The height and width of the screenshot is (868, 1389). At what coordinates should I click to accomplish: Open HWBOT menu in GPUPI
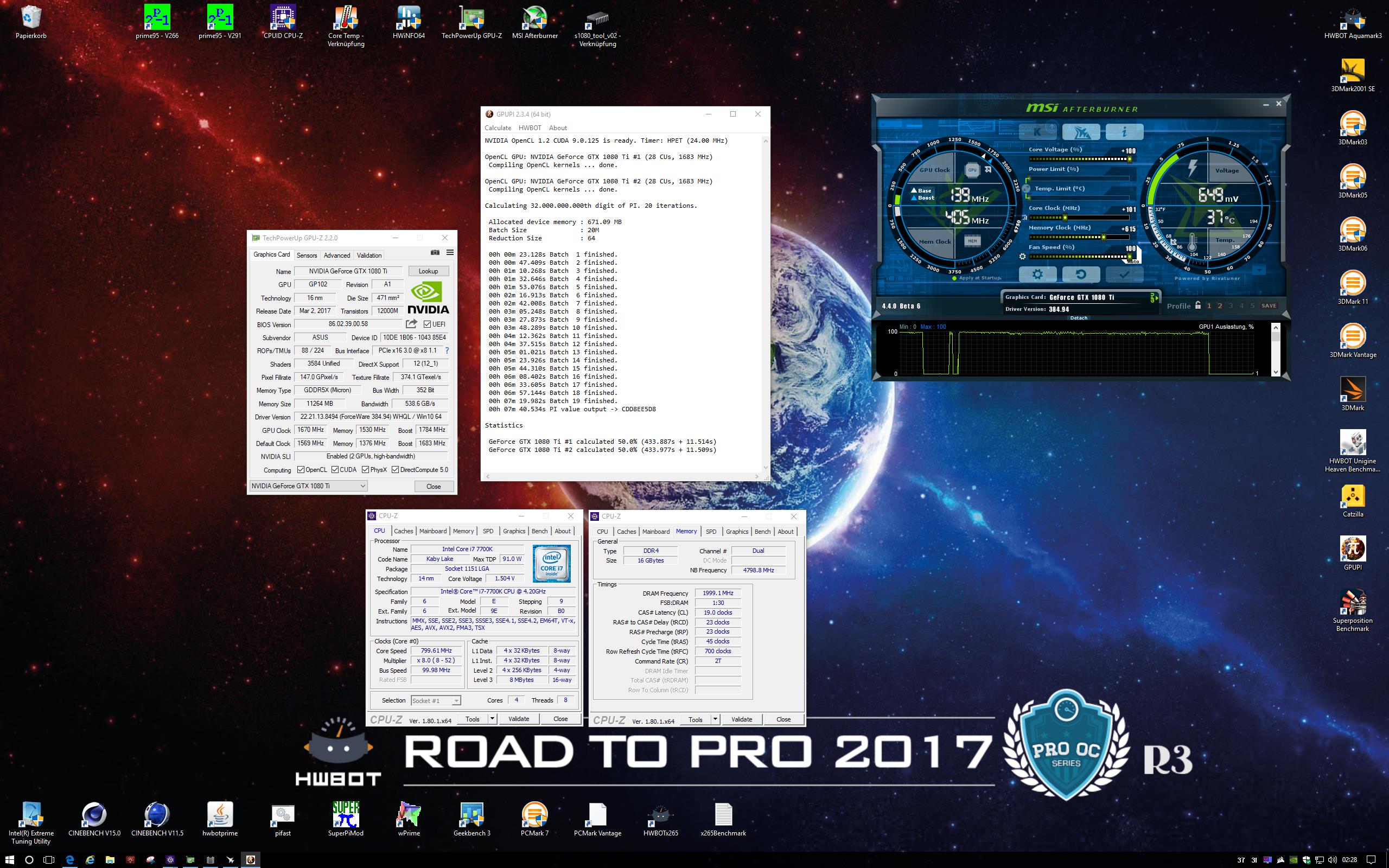[530, 128]
